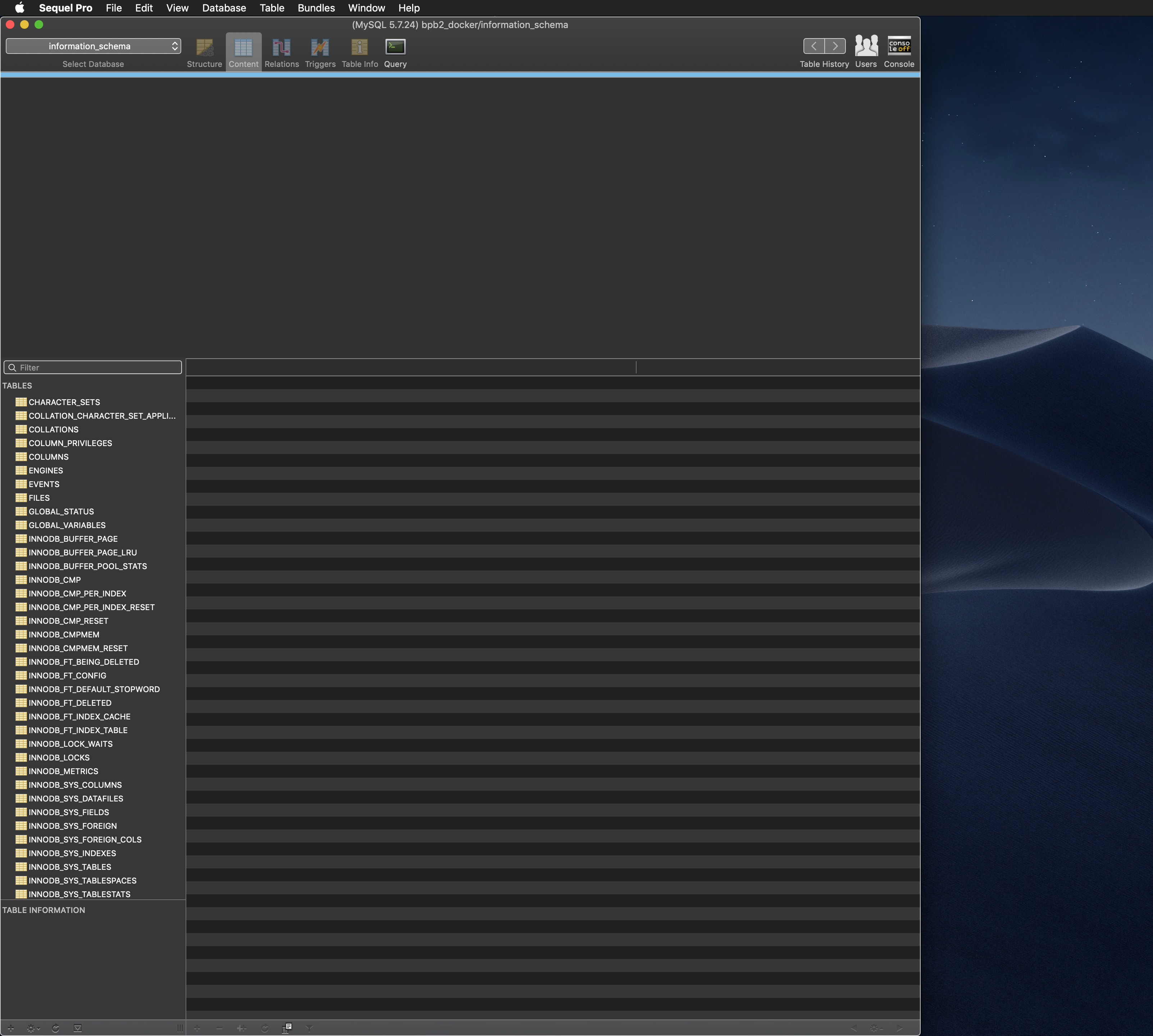This screenshot has height=1036, width=1153.
Task: Open the Structure view
Action: 204,53
